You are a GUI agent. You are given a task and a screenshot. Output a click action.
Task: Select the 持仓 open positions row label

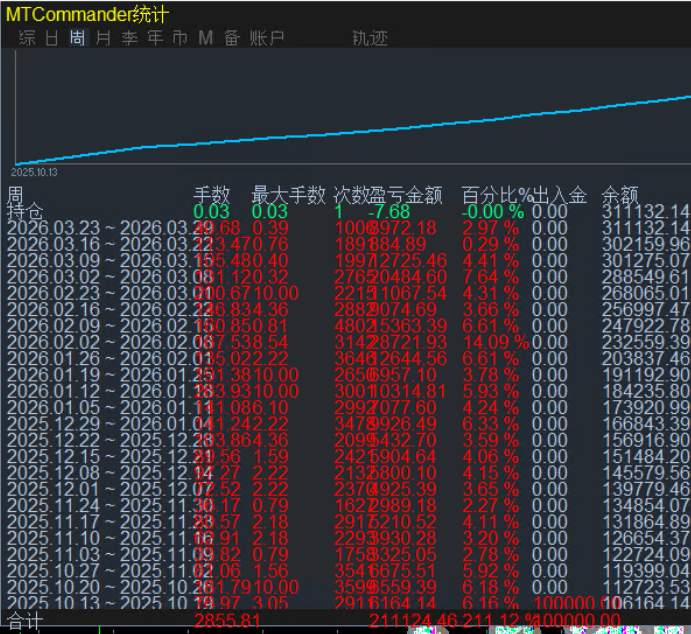(25, 212)
